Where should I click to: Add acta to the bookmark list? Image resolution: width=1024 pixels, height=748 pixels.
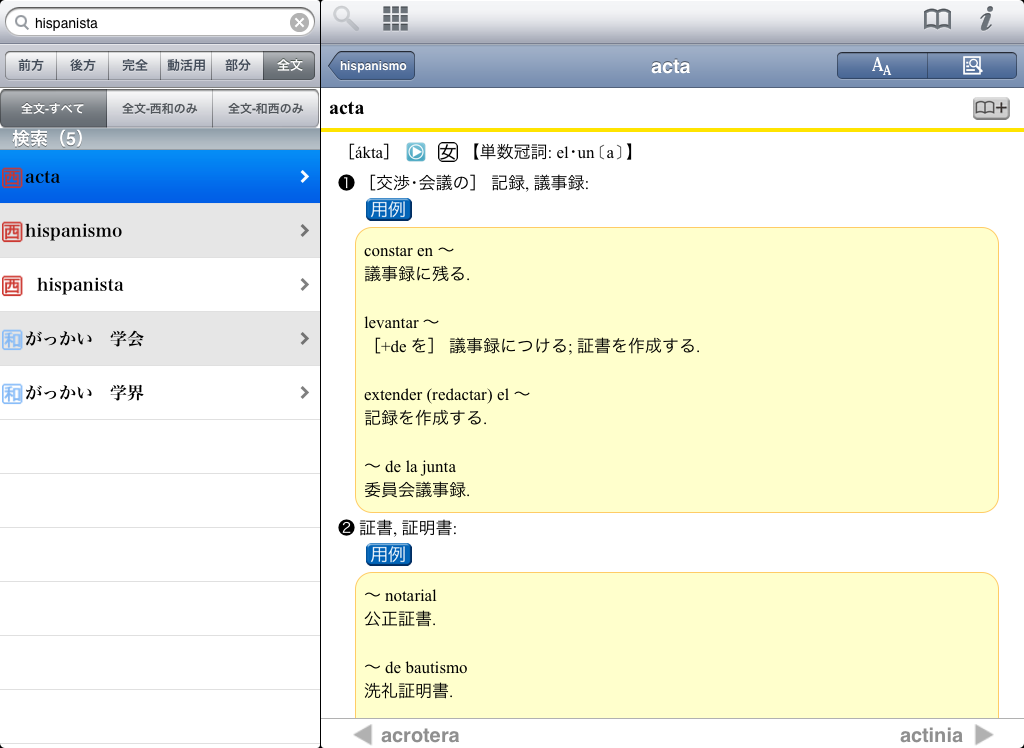click(991, 108)
